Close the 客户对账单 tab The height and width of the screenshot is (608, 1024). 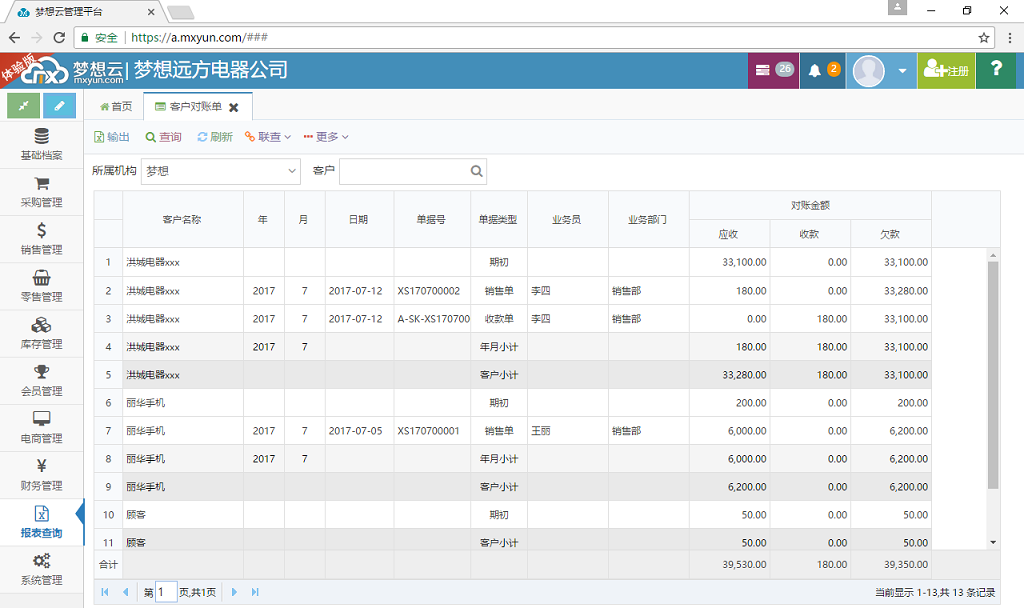point(233,107)
